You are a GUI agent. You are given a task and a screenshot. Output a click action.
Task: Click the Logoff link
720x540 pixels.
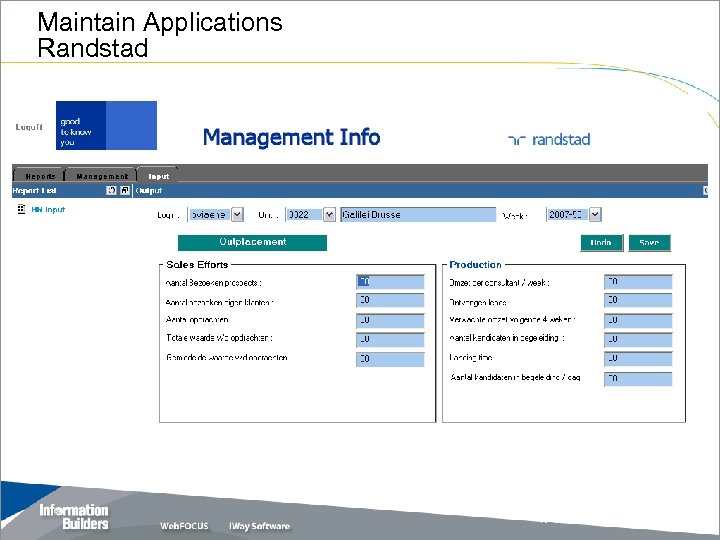point(29,127)
